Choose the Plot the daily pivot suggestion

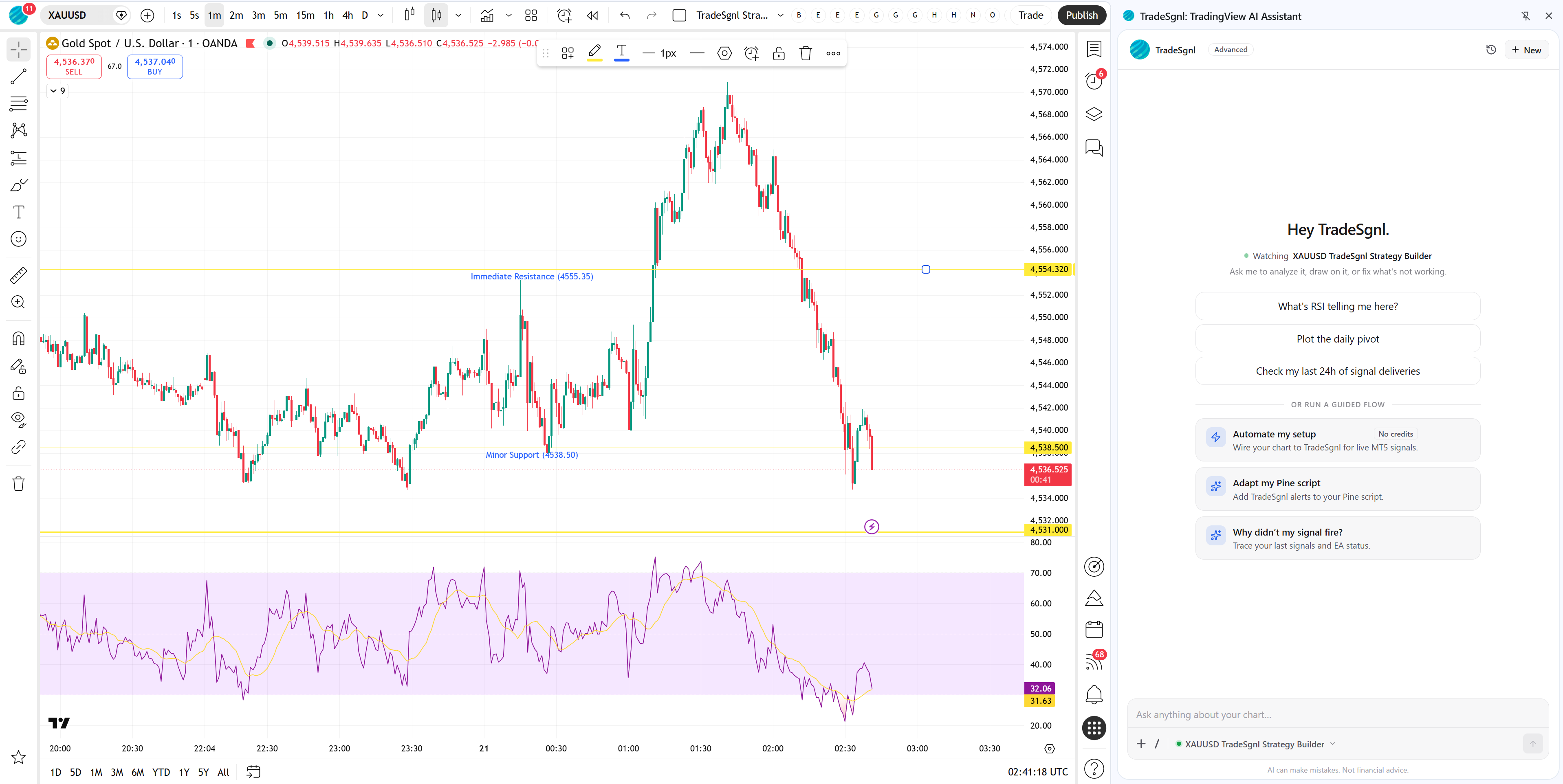click(x=1337, y=339)
